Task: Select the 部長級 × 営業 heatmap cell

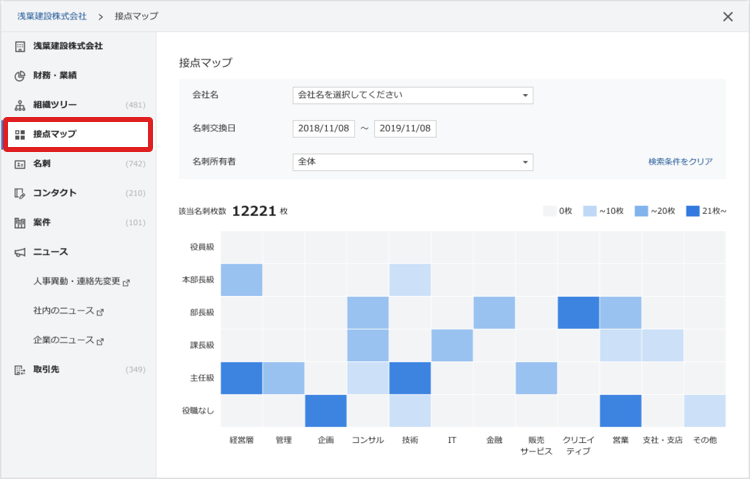Action: click(x=620, y=313)
